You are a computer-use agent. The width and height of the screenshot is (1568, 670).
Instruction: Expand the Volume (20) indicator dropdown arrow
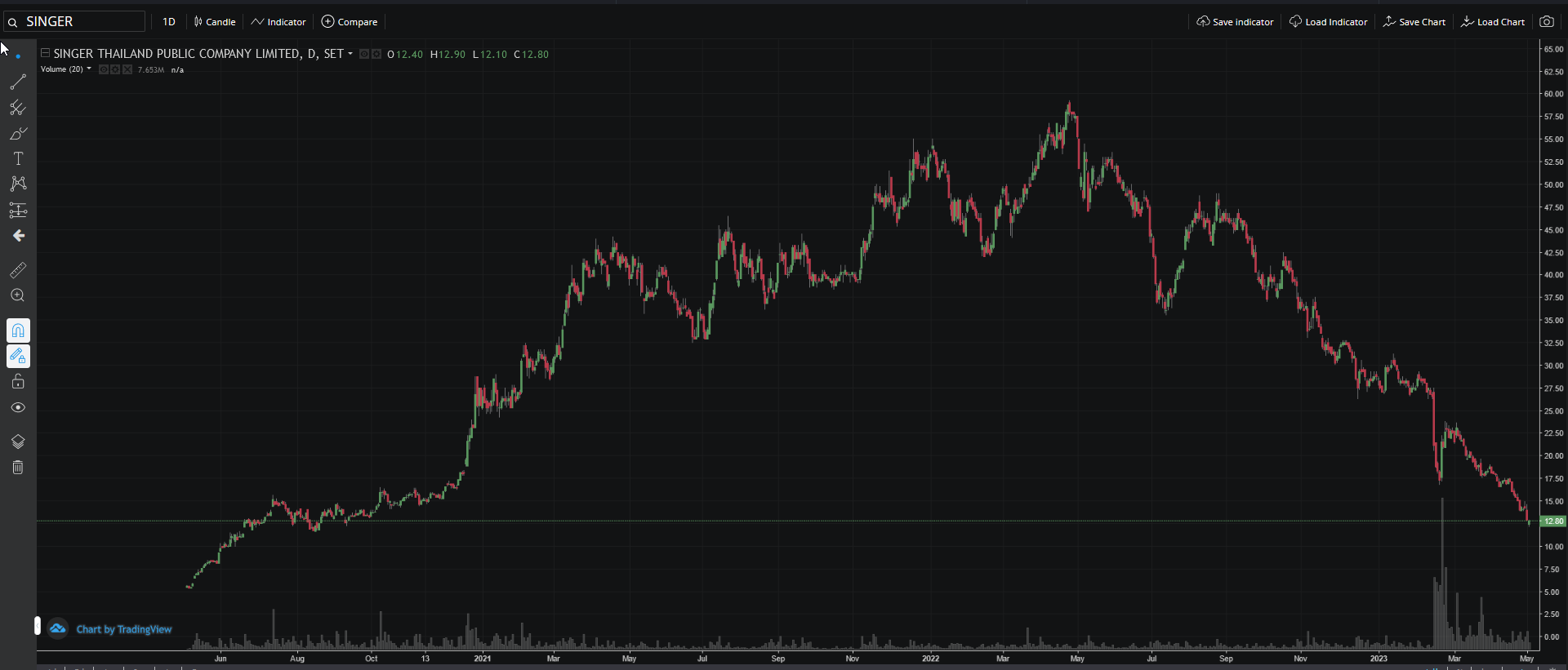[x=89, y=69]
